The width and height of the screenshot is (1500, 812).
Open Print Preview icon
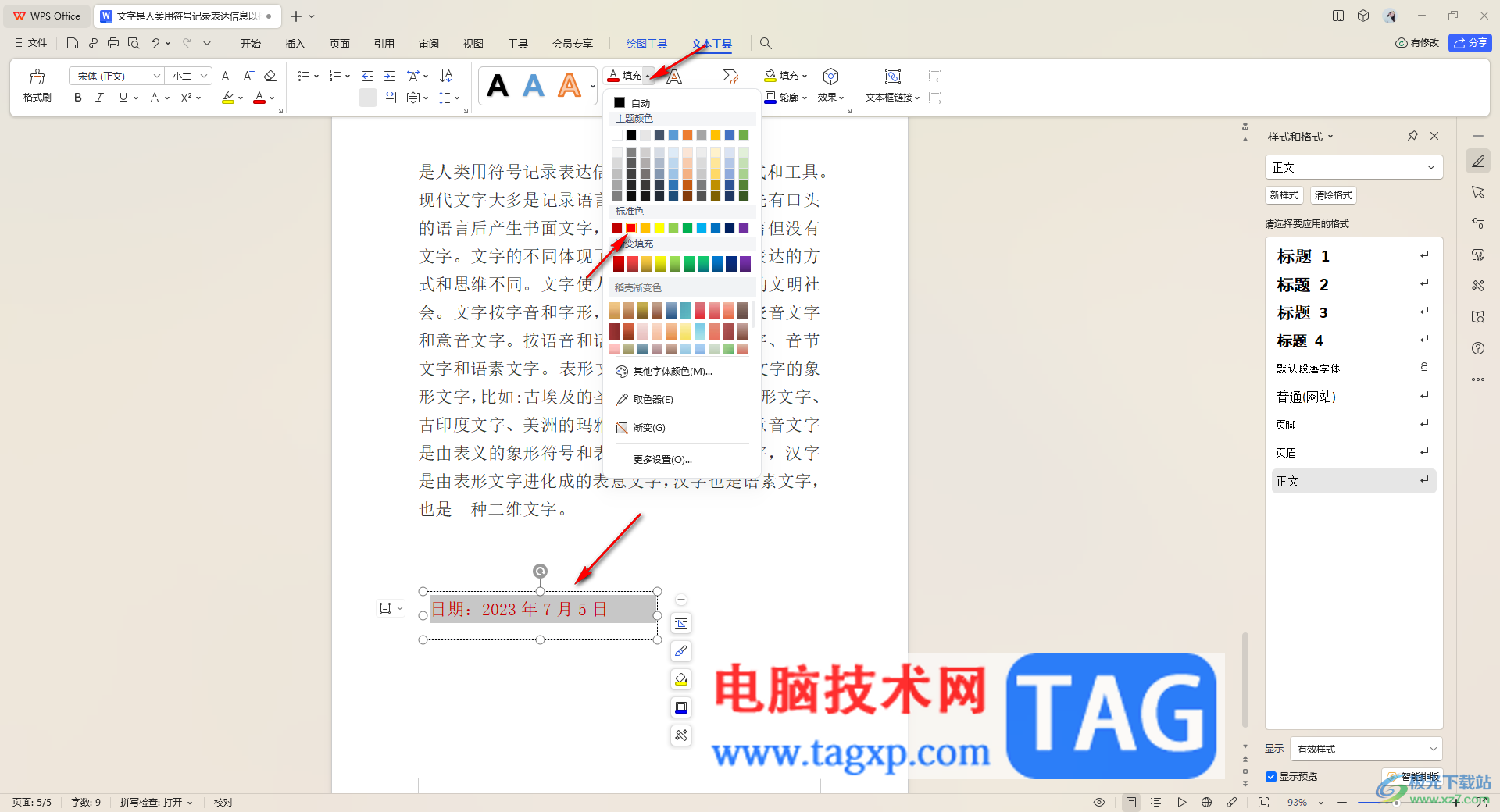[134, 43]
